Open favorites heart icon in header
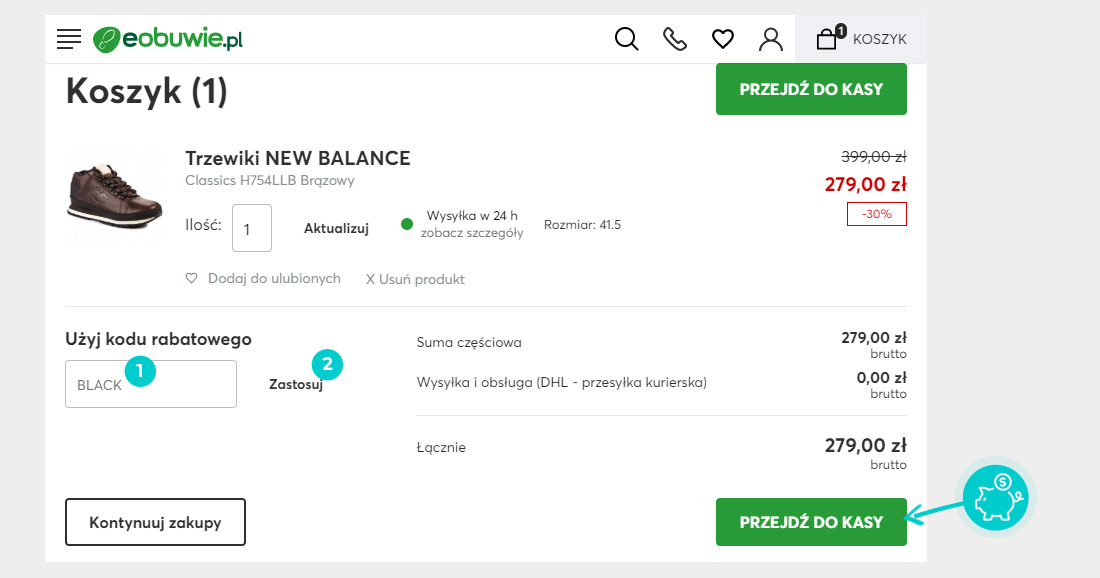 [x=723, y=39]
